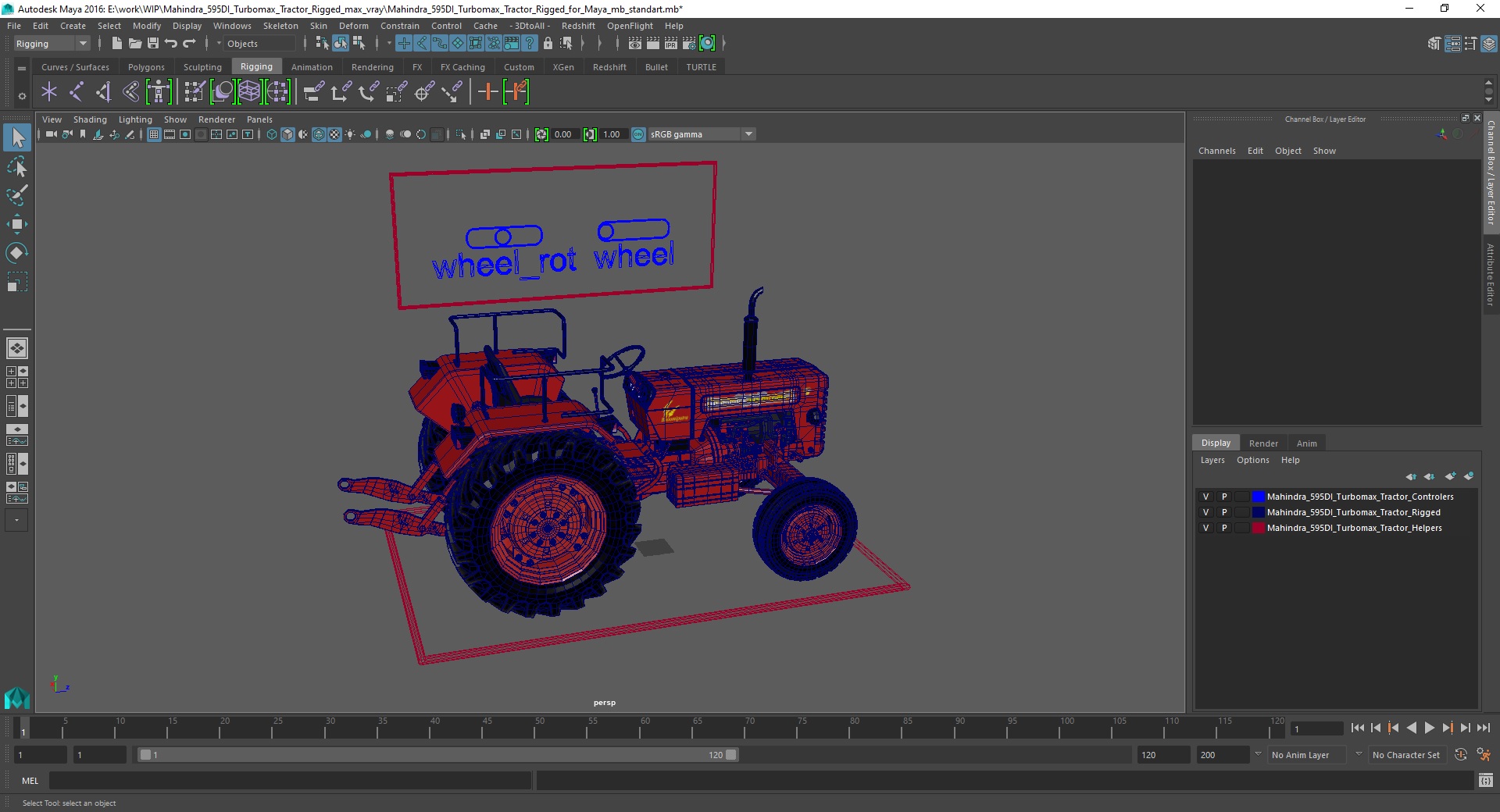Screen dimensions: 1500x812
Task: Activate the Scale tool in toolbox
Action: 17,281
